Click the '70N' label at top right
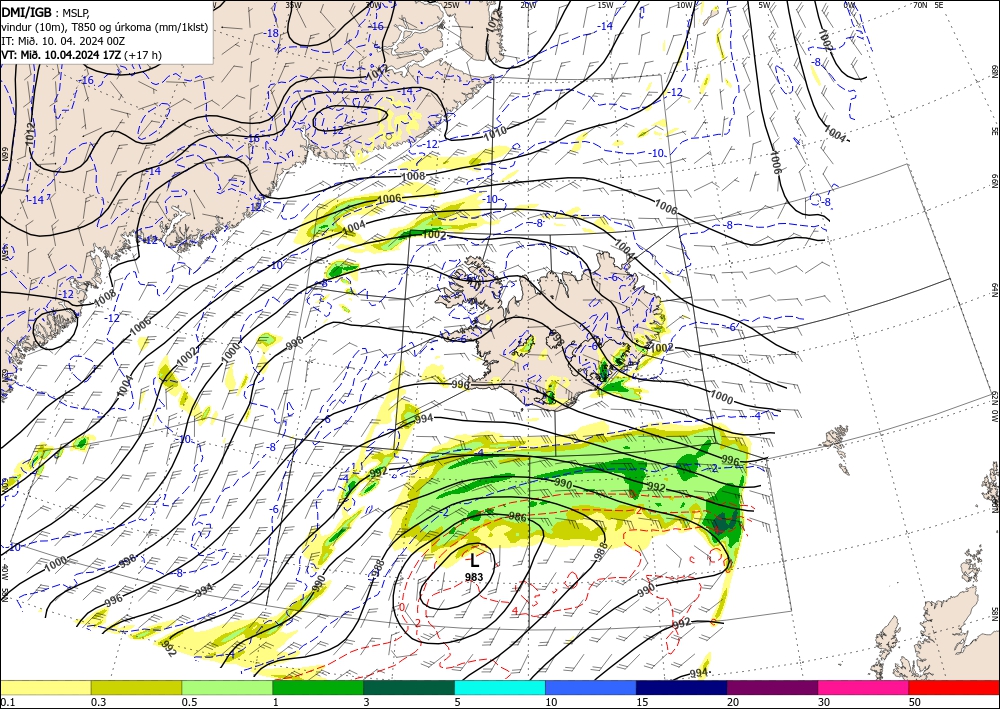The width and height of the screenshot is (1000, 709). pyautogui.click(x=920, y=4)
